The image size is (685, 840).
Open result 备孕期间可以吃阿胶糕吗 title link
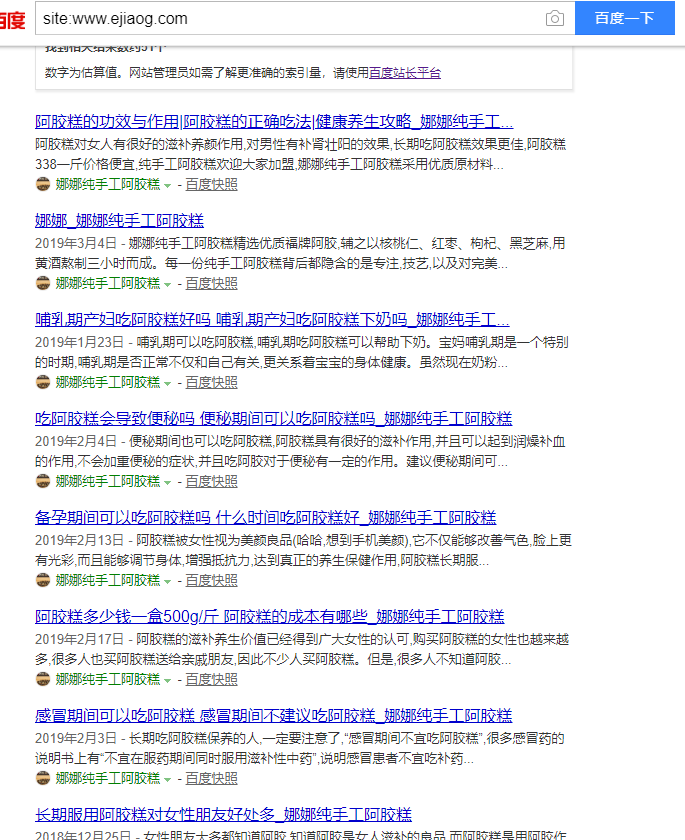[x=265, y=518]
